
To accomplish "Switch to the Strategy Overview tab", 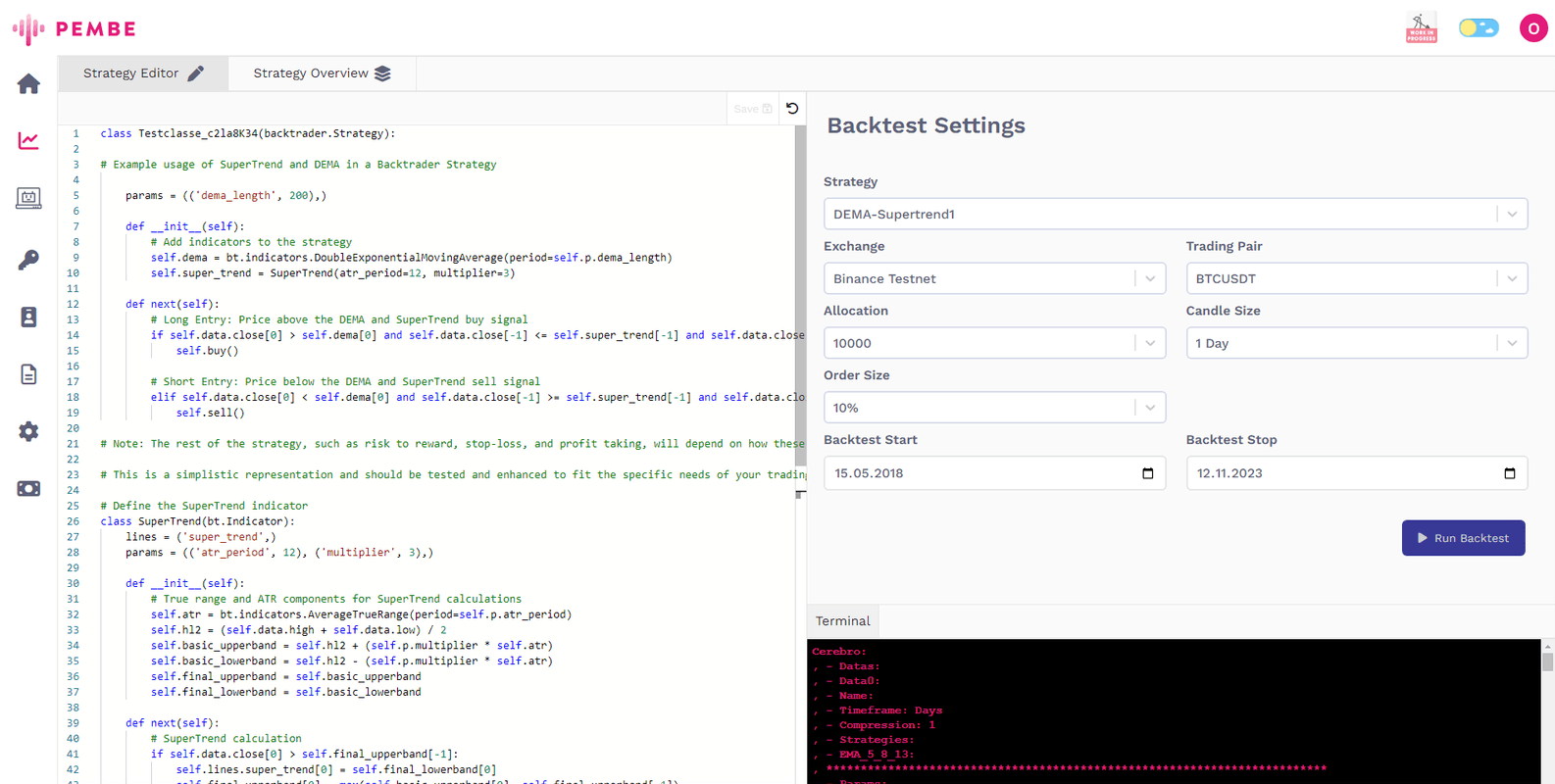I will click(322, 73).
